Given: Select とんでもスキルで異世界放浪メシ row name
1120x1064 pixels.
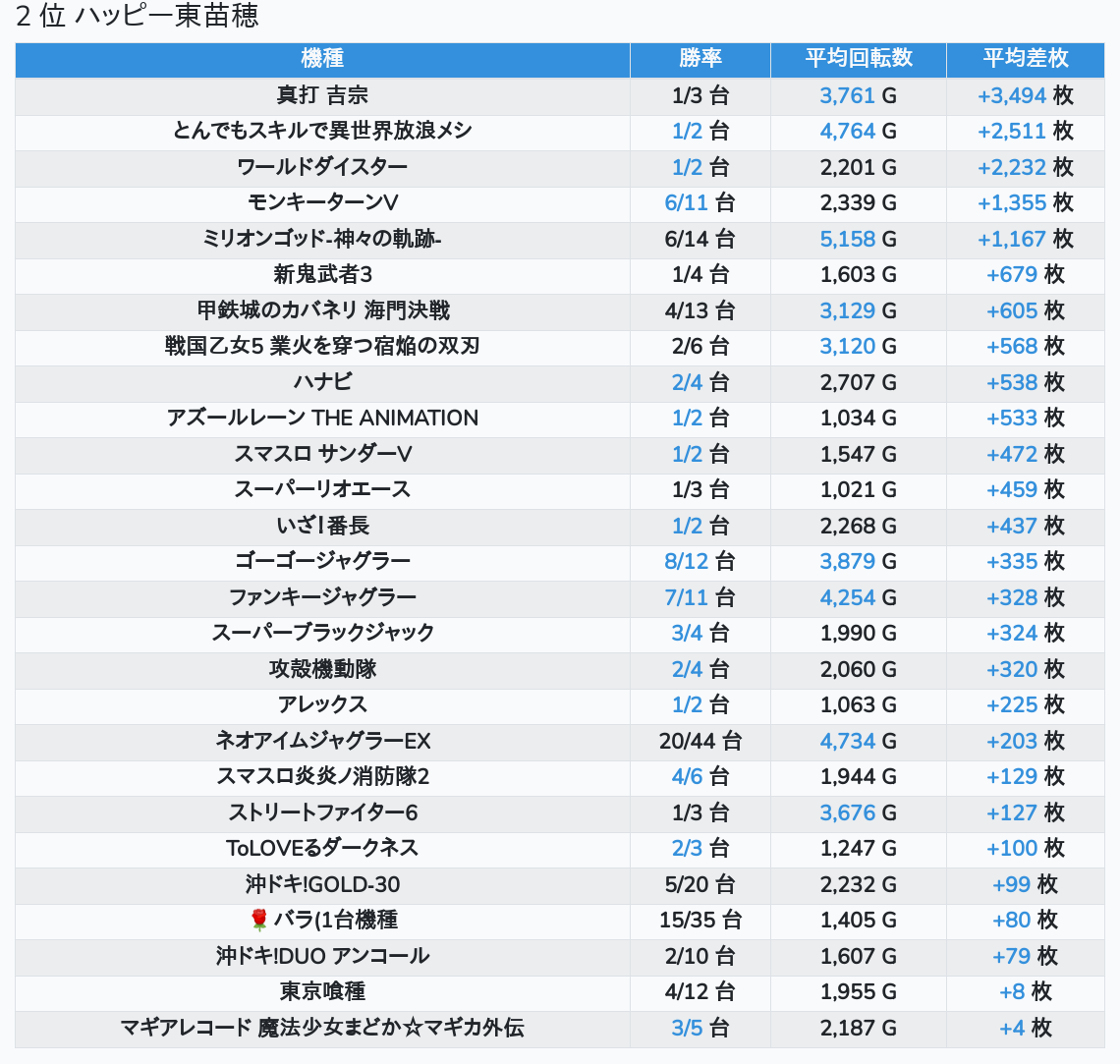Looking at the screenshot, I should point(322,132).
